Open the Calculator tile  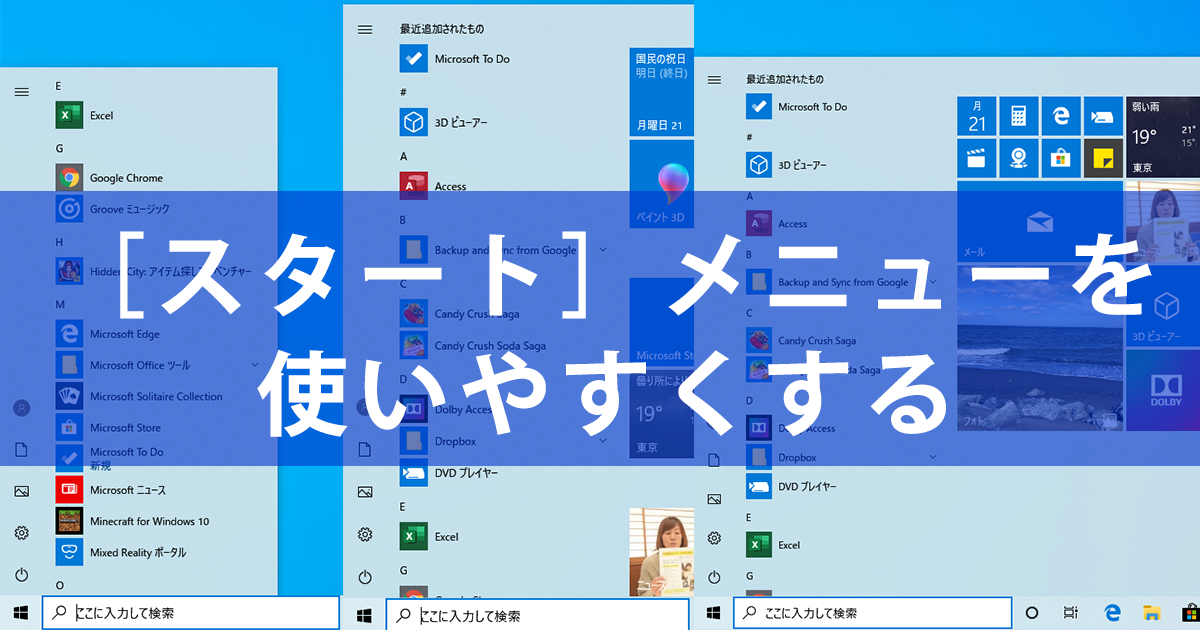1018,116
